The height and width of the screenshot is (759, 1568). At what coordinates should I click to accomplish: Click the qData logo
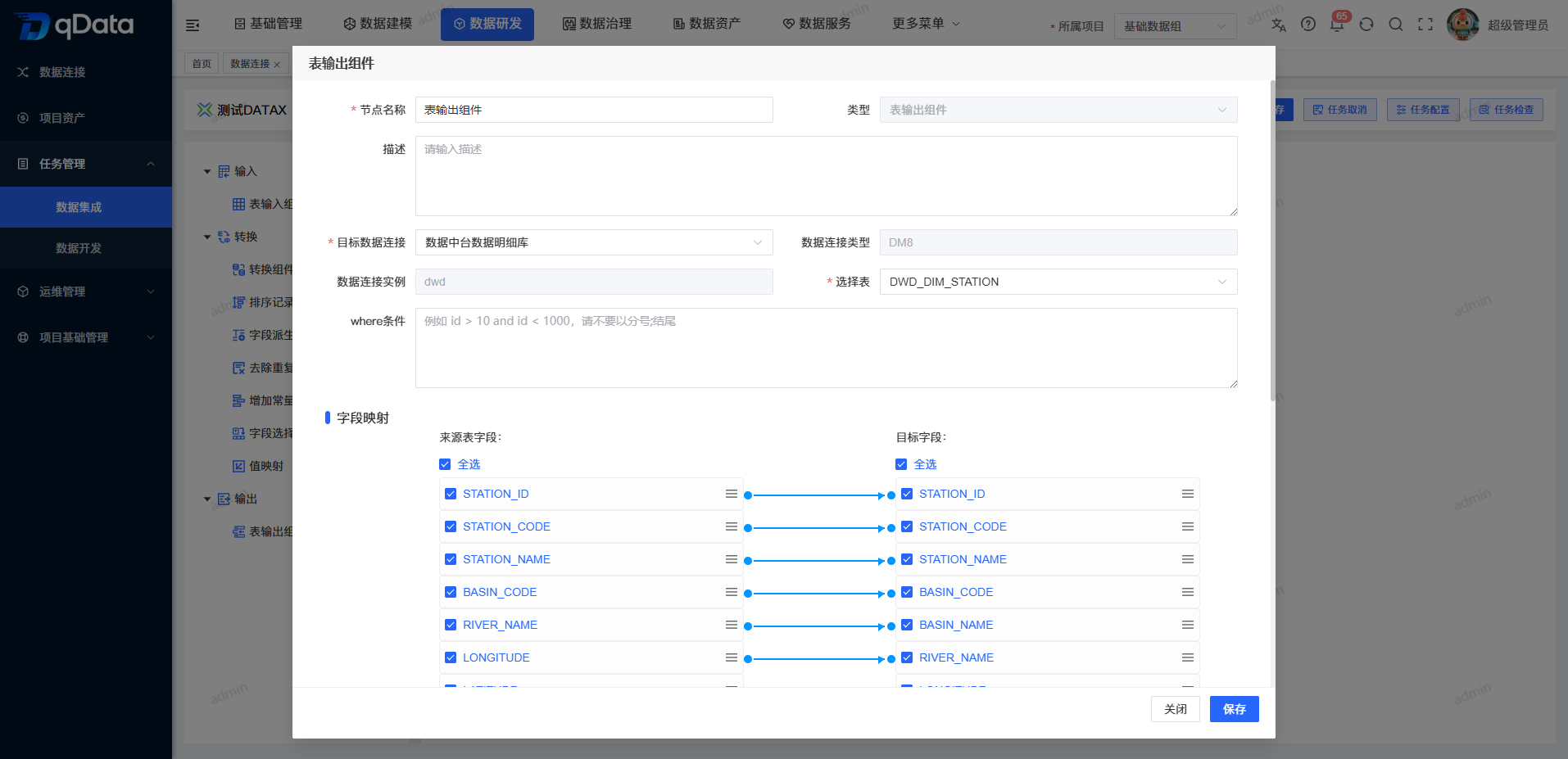[75, 25]
